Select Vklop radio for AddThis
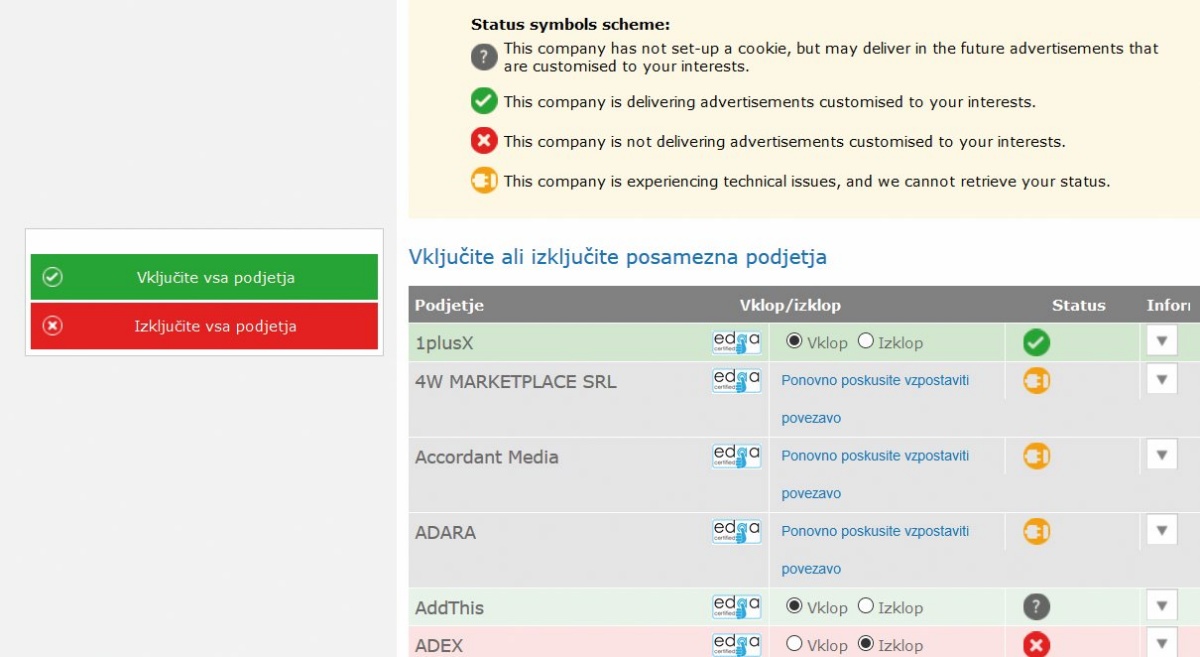The height and width of the screenshot is (657, 1200). (x=794, y=606)
